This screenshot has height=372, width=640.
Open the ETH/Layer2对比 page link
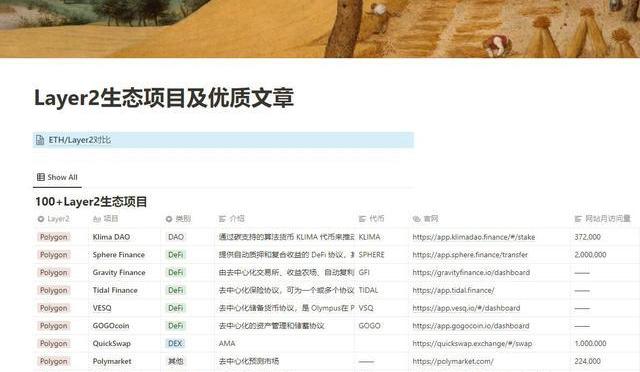coord(80,140)
